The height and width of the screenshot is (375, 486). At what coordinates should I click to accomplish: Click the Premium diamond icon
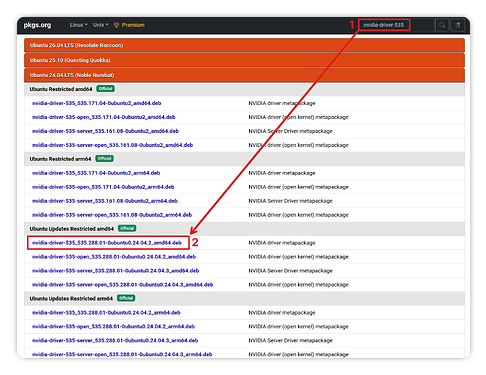click(116, 25)
